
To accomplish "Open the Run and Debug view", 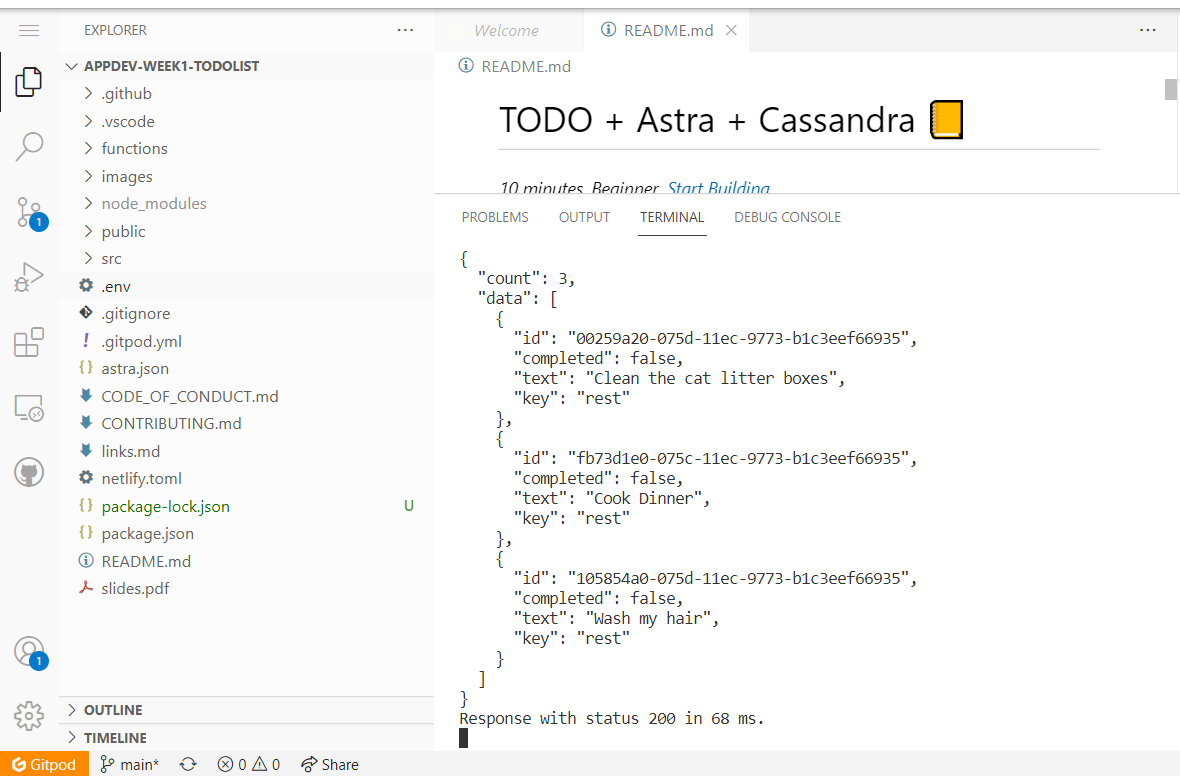I will point(29,277).
